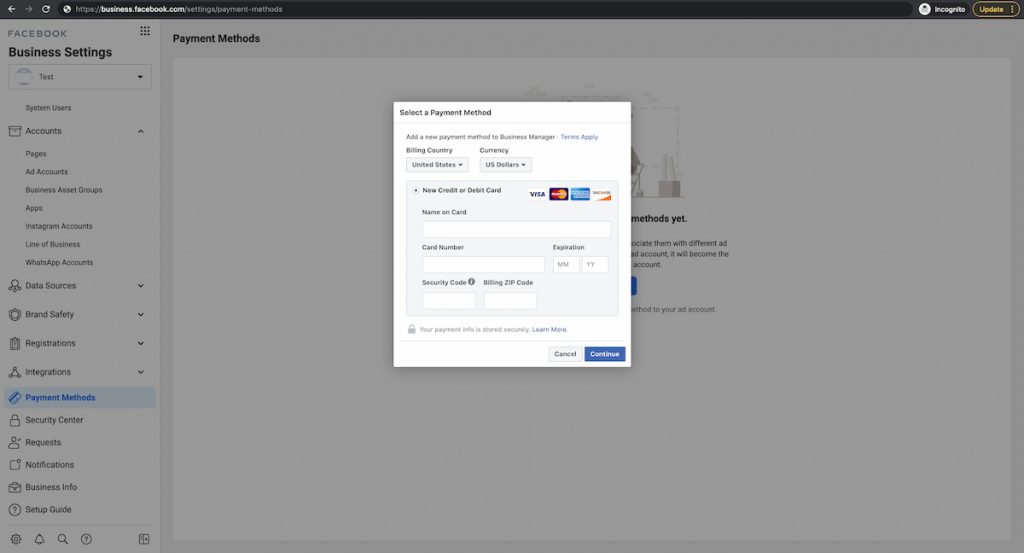This screenshot has height=553, width=1024.
Task: Click the Notifications icon in the sidebar list
Action: click(x=14, y=465)
